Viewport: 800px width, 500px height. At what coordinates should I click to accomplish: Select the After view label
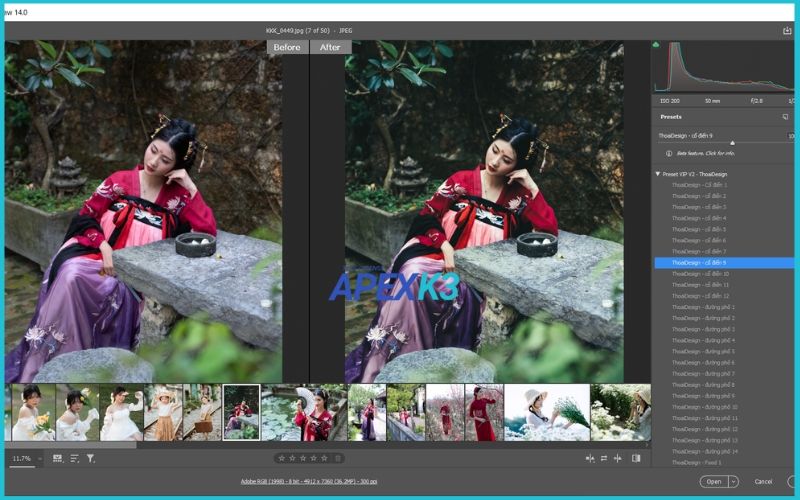[330, 47]
